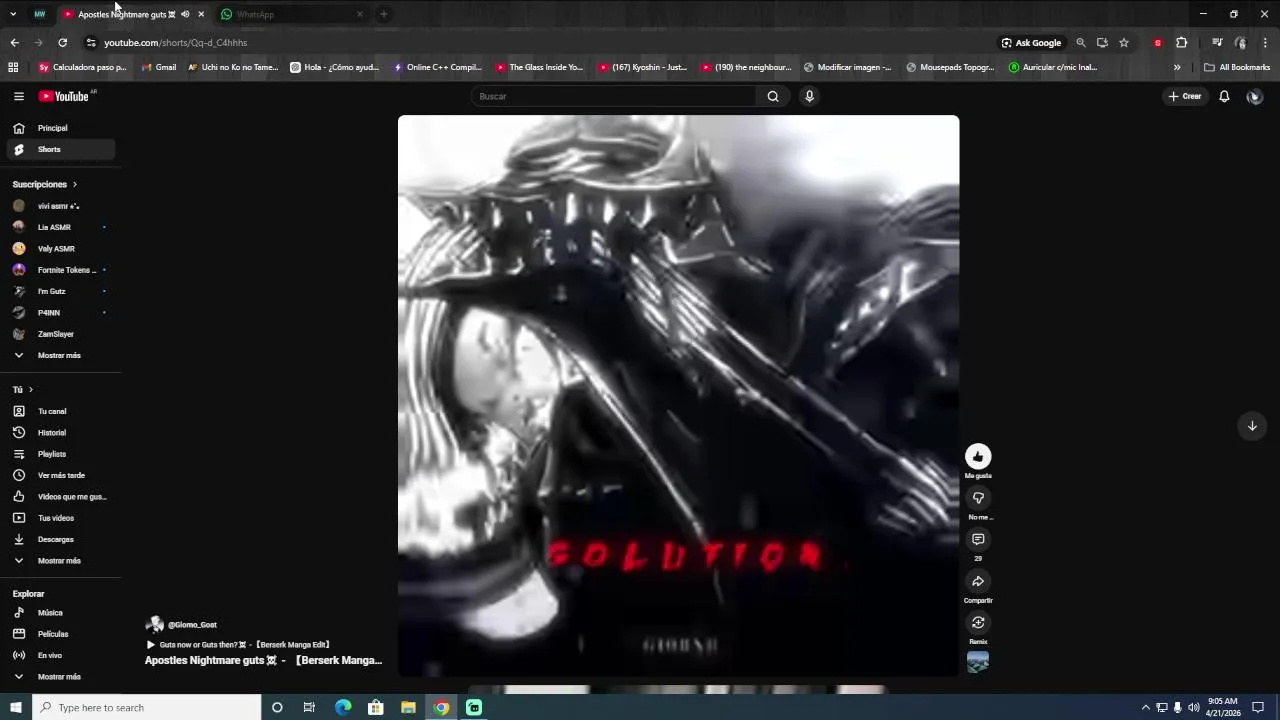Share this short via Compartir
Viewport: 1280px width, 720px height.
(x=978, y=581)
